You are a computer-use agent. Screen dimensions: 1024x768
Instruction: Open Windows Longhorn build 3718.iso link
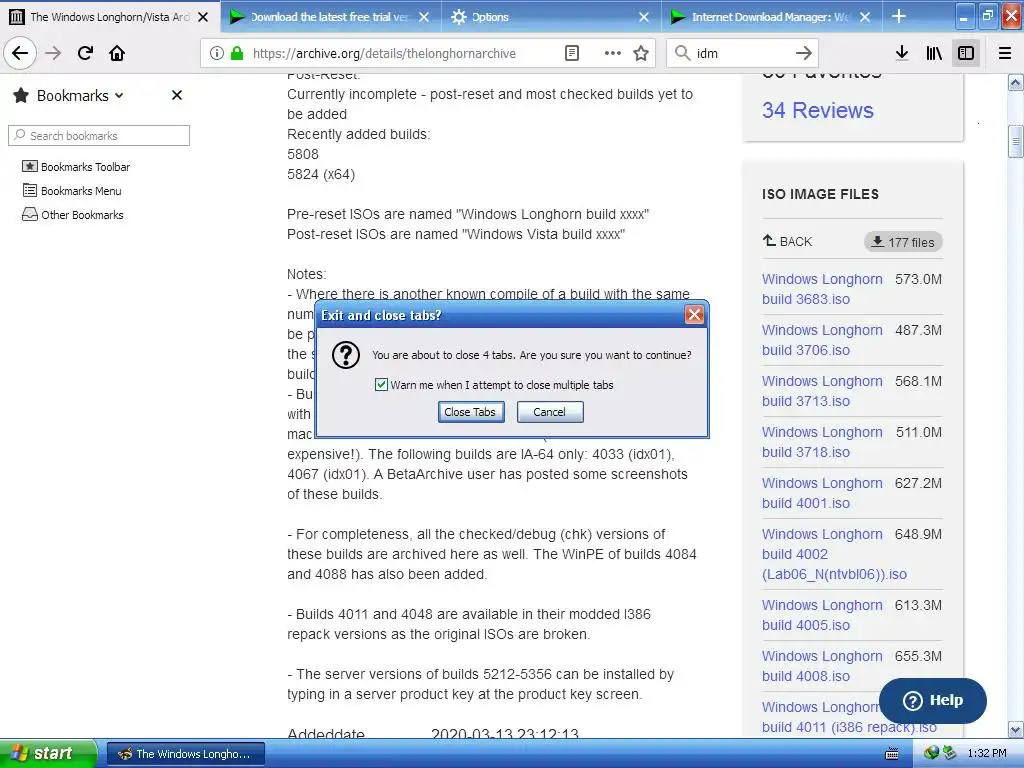pos(822,441)
